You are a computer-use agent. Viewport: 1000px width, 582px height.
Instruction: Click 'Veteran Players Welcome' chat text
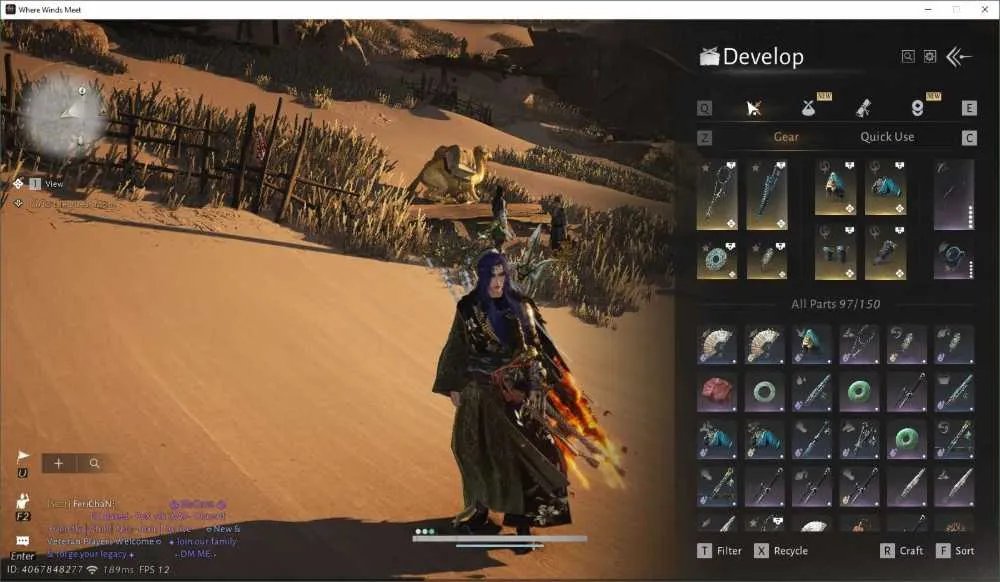coord(101,541)
